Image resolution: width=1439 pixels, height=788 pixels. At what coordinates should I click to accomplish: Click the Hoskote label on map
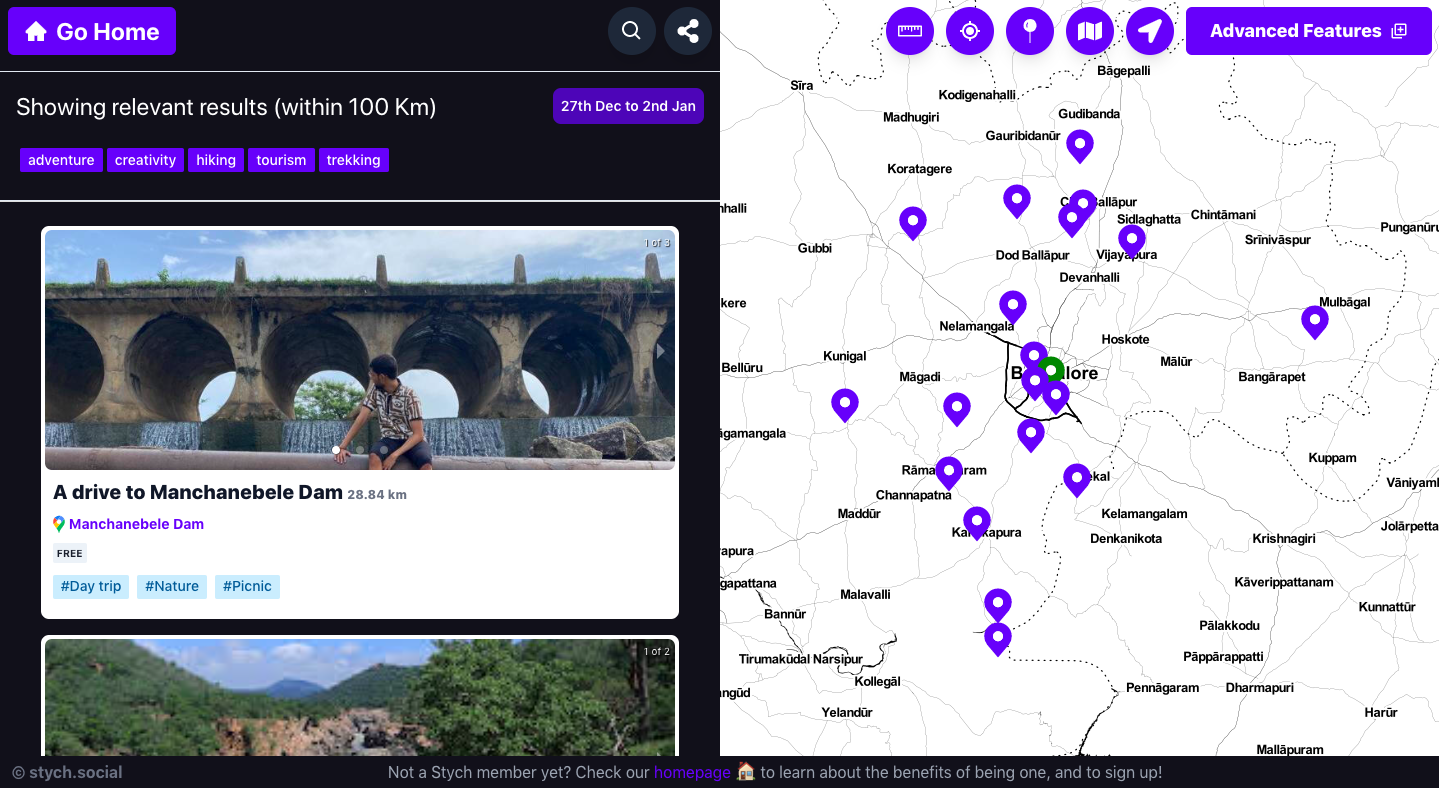click(1125, 339)
